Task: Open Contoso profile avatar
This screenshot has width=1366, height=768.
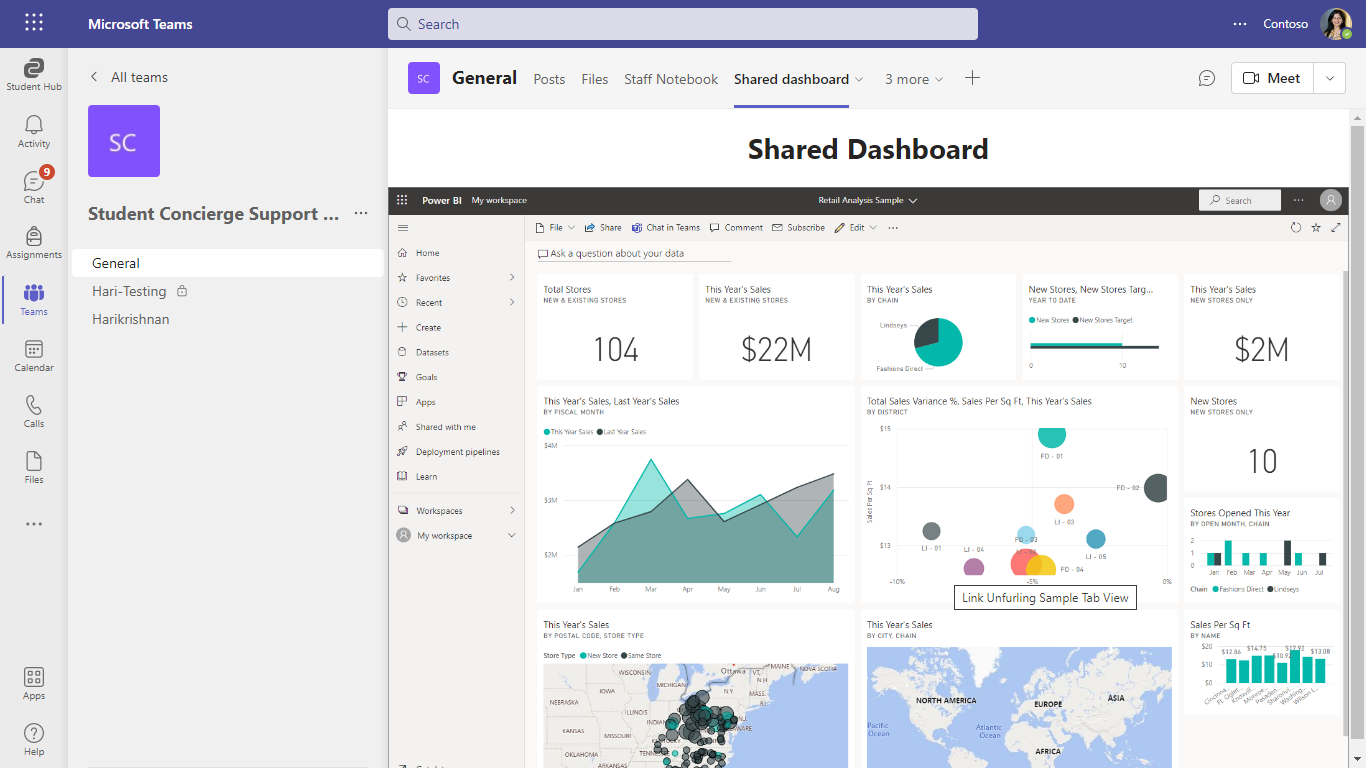Action: click(x=1336, y=24)
